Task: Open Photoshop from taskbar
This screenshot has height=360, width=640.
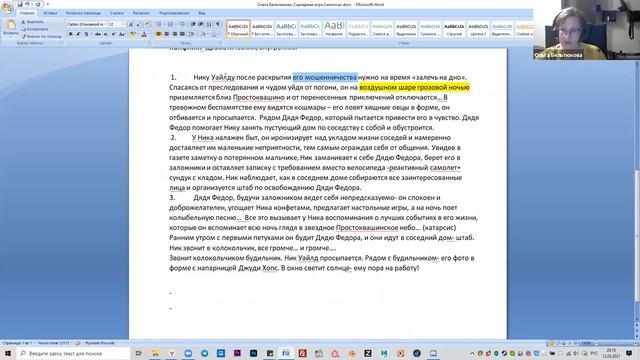Action: click(253, 353)
